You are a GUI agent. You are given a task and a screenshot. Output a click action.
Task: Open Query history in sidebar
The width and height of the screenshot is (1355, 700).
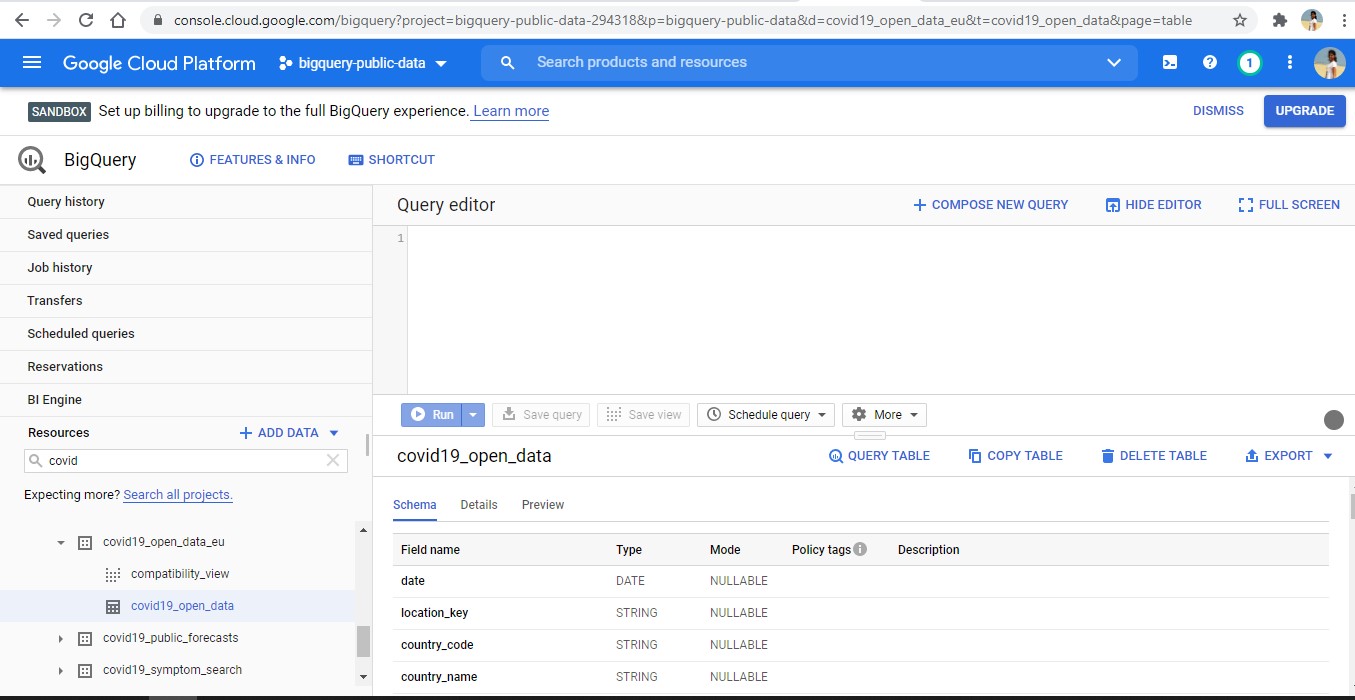pos(66,202)
